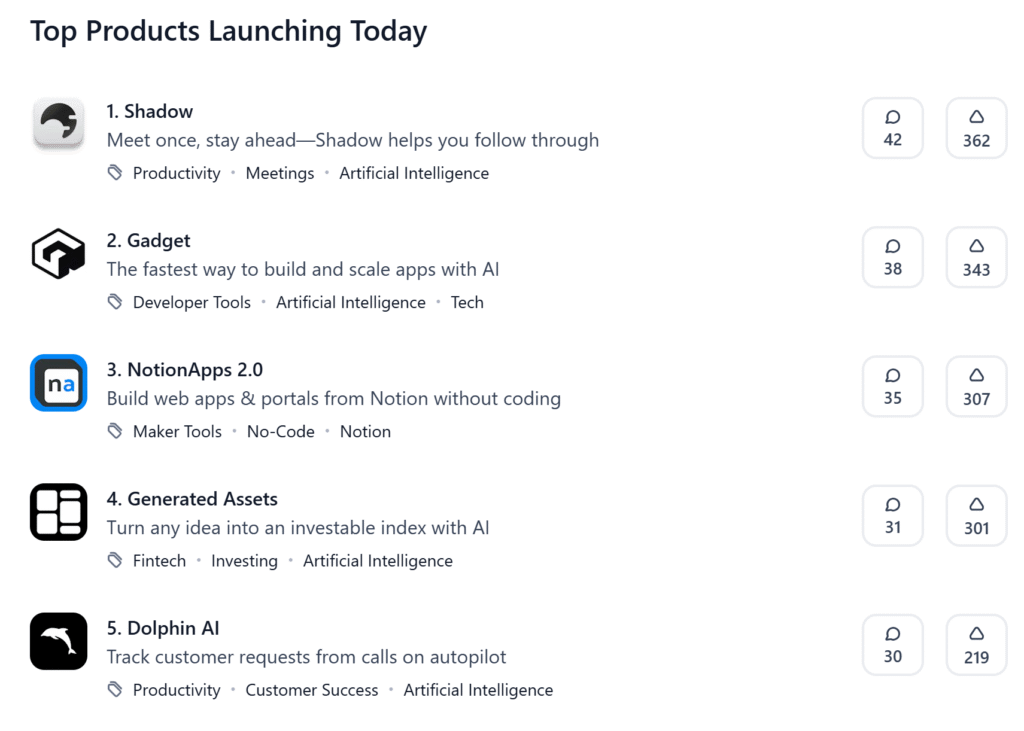
Task: Upvote Gadget showing 343 votes
Action: (976, 257)
